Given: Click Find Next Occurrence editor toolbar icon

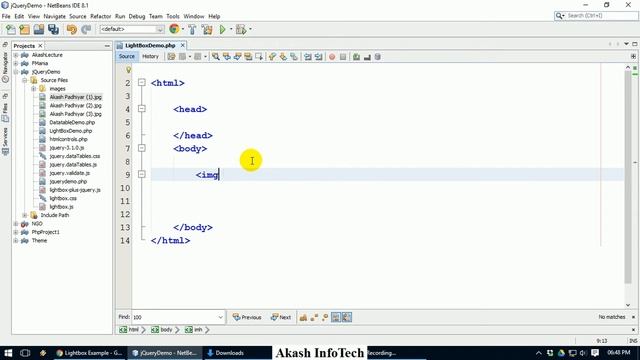Looking at the screenshot, I should point(237,57).
